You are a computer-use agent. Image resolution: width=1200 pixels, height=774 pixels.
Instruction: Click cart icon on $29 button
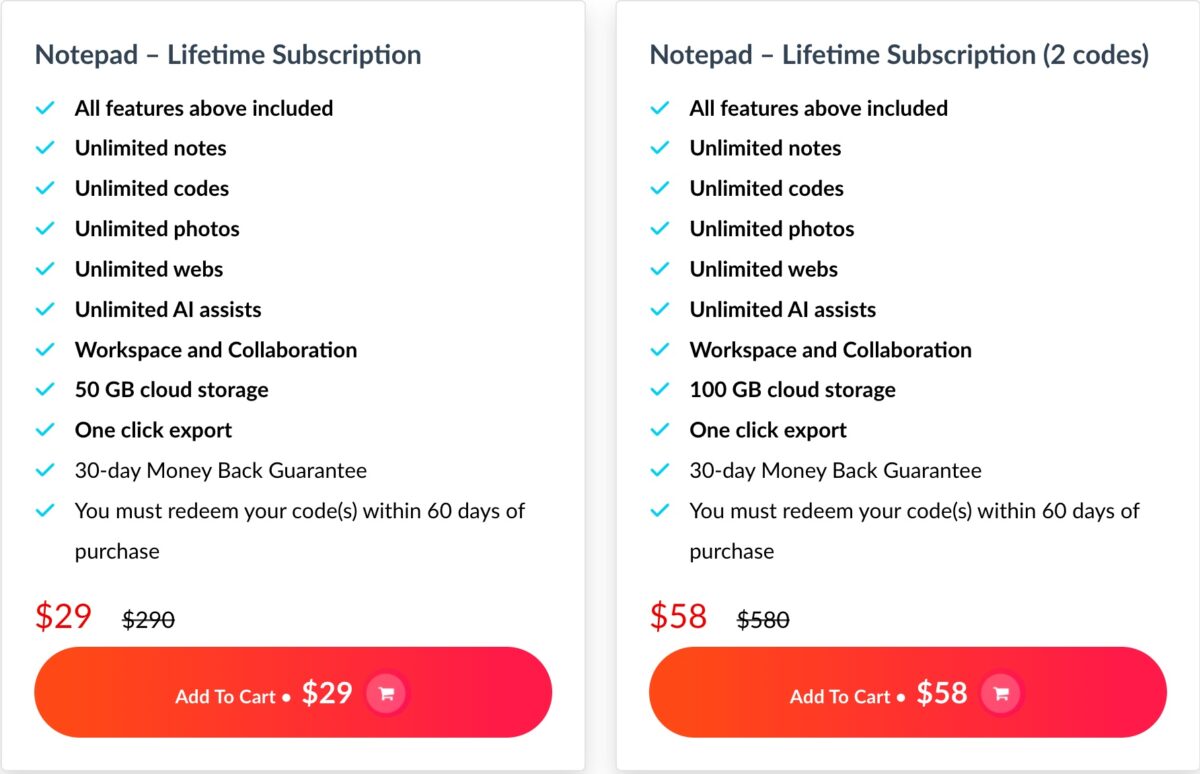click(x=387, y=693)
